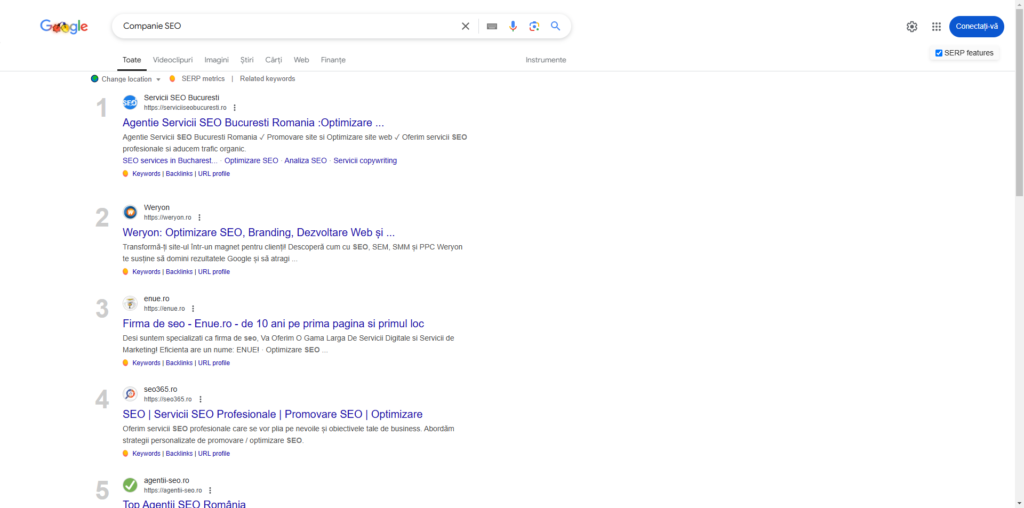Screen dimensions: 1024x508
Task: Switch to Cărți tab
Action: coord(274,60)
